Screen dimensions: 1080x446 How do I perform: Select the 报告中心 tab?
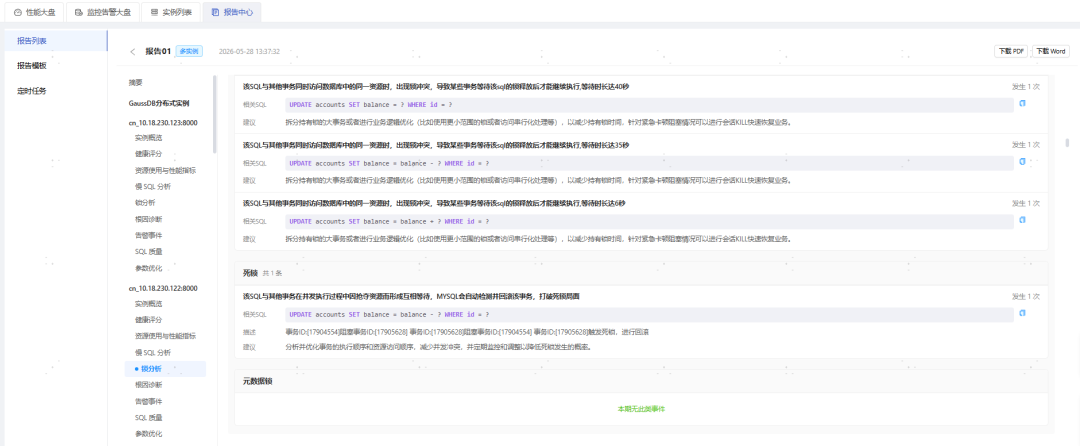(x=233, y=12)
